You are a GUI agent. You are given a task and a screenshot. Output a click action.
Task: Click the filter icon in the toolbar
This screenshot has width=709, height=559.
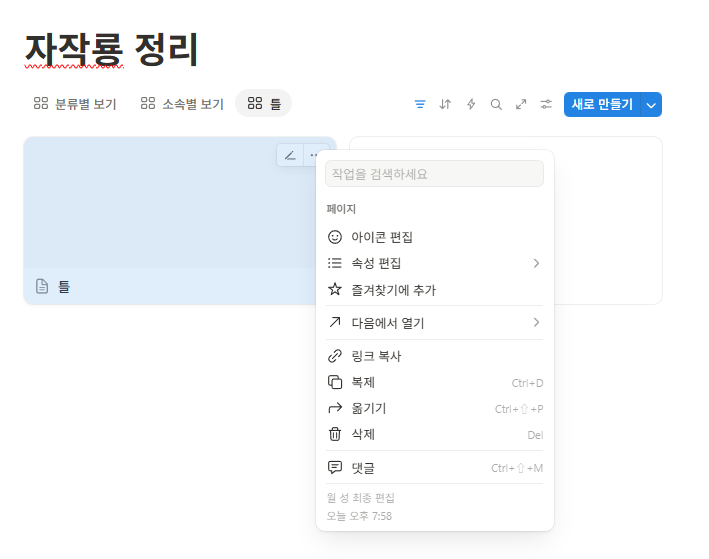420,104
